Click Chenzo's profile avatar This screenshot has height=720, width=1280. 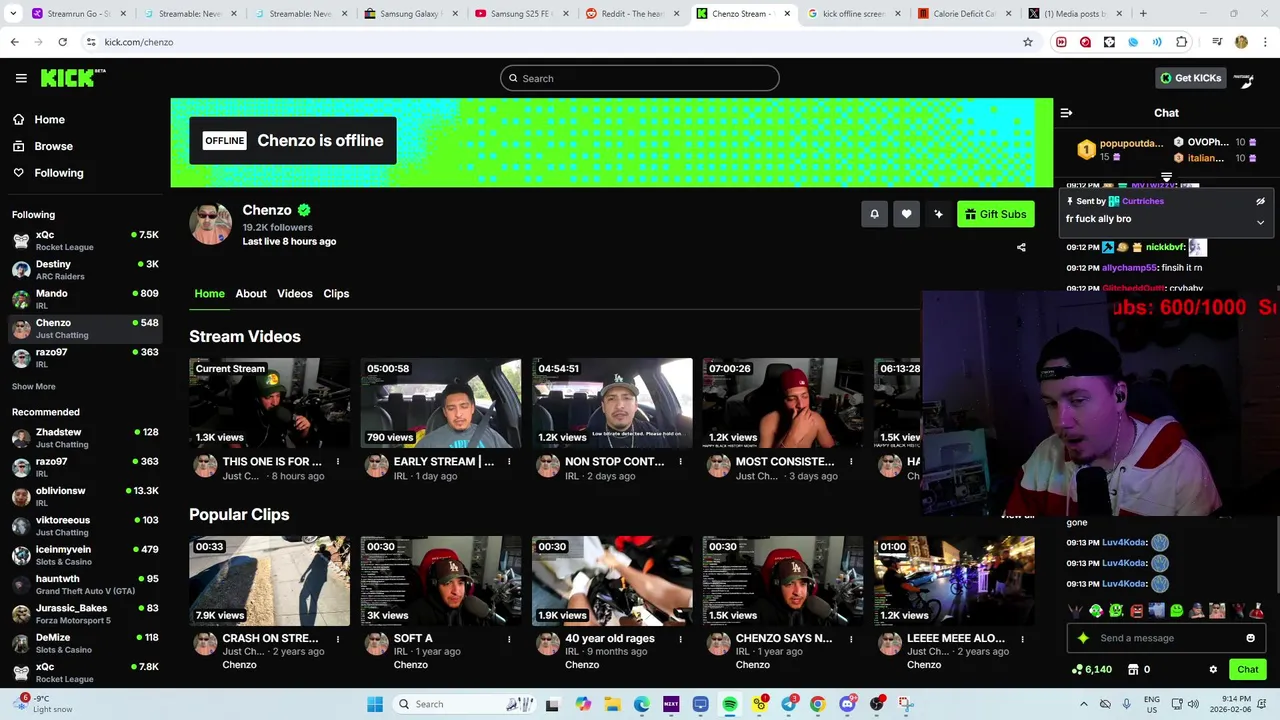click(x=210, y=224)
